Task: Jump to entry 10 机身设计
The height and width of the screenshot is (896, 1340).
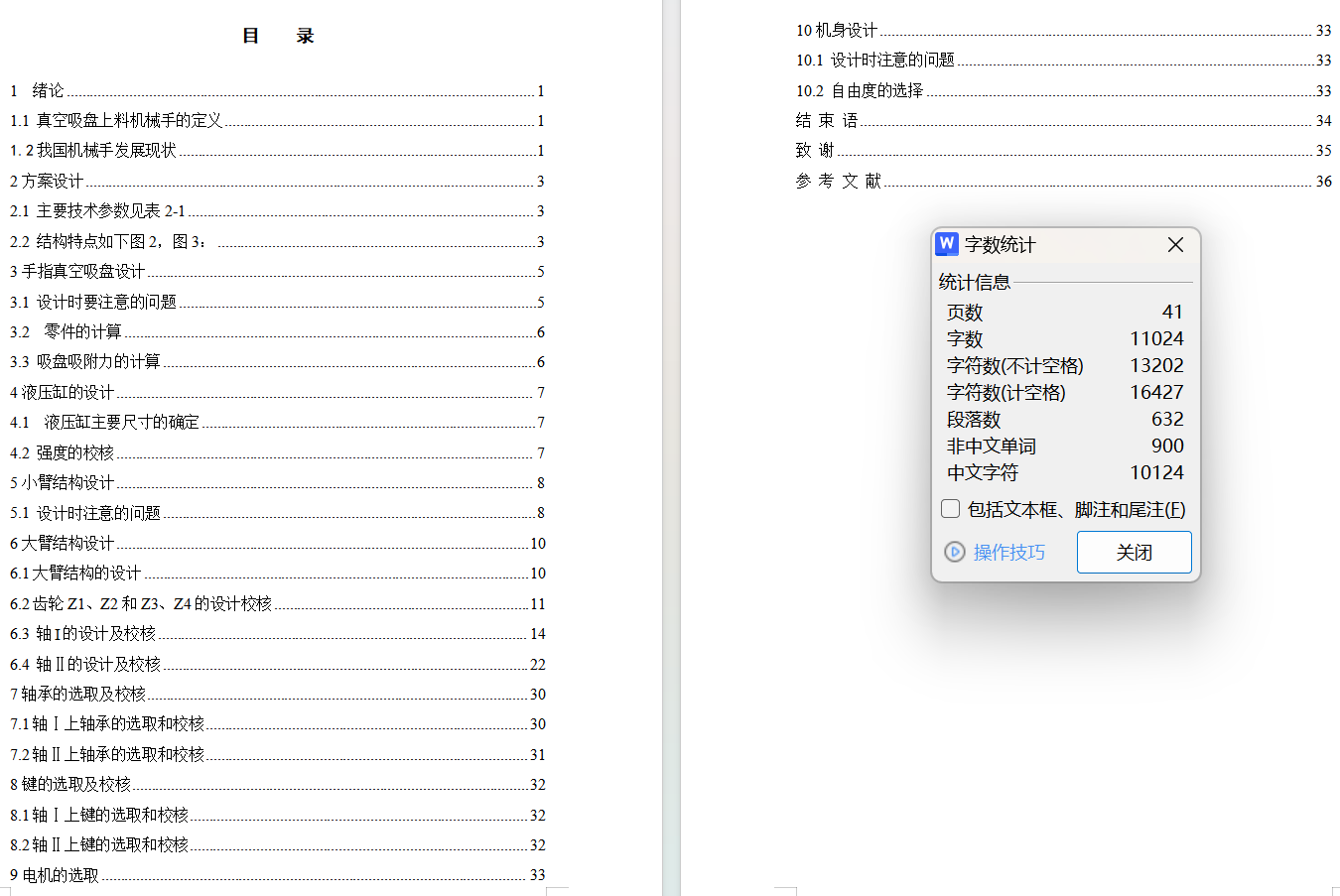Action: tap(1063, 30)
